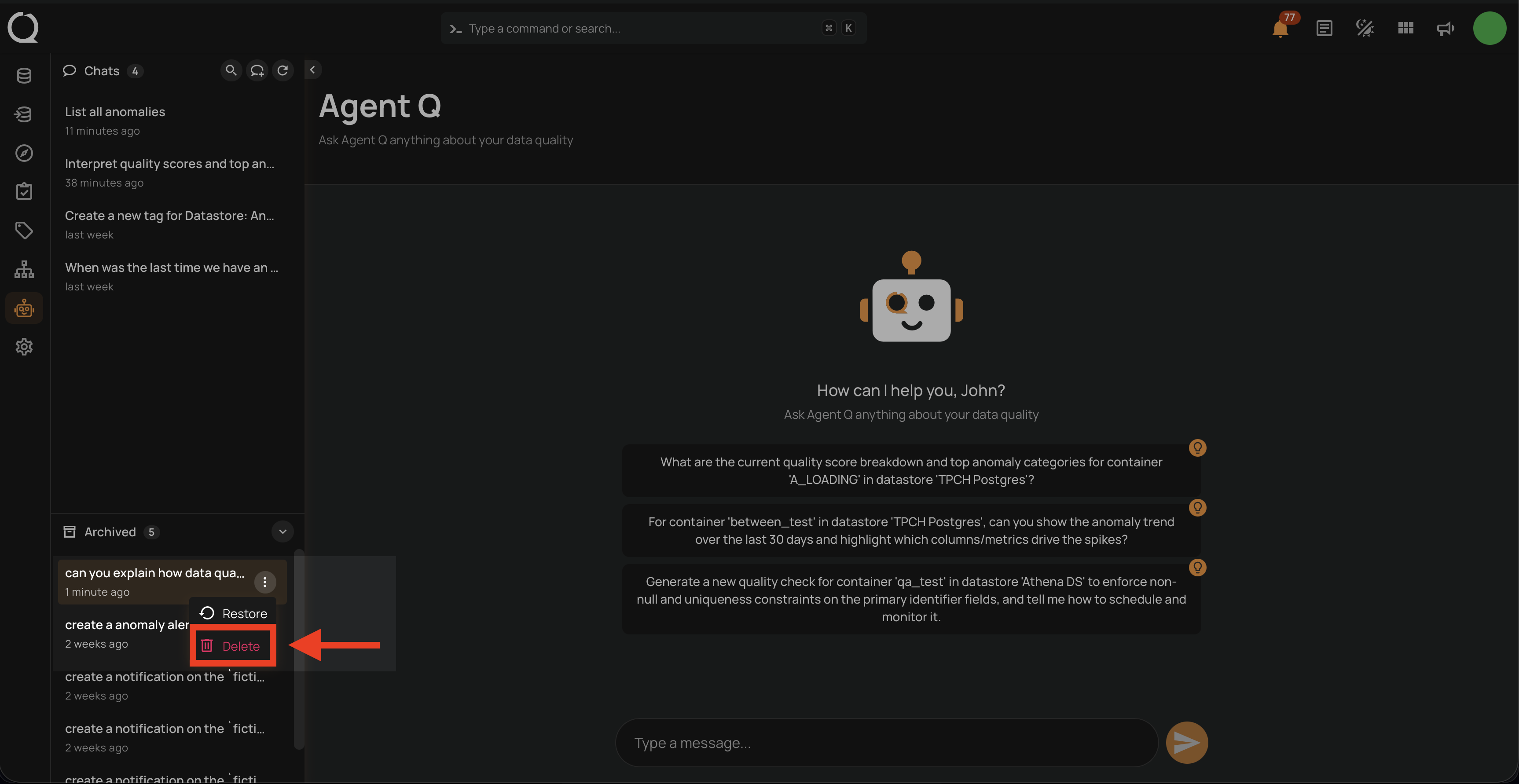Screen dimensions: 1519x784
Task: Open the notifications bell icon
Action: pos(1280,28)
